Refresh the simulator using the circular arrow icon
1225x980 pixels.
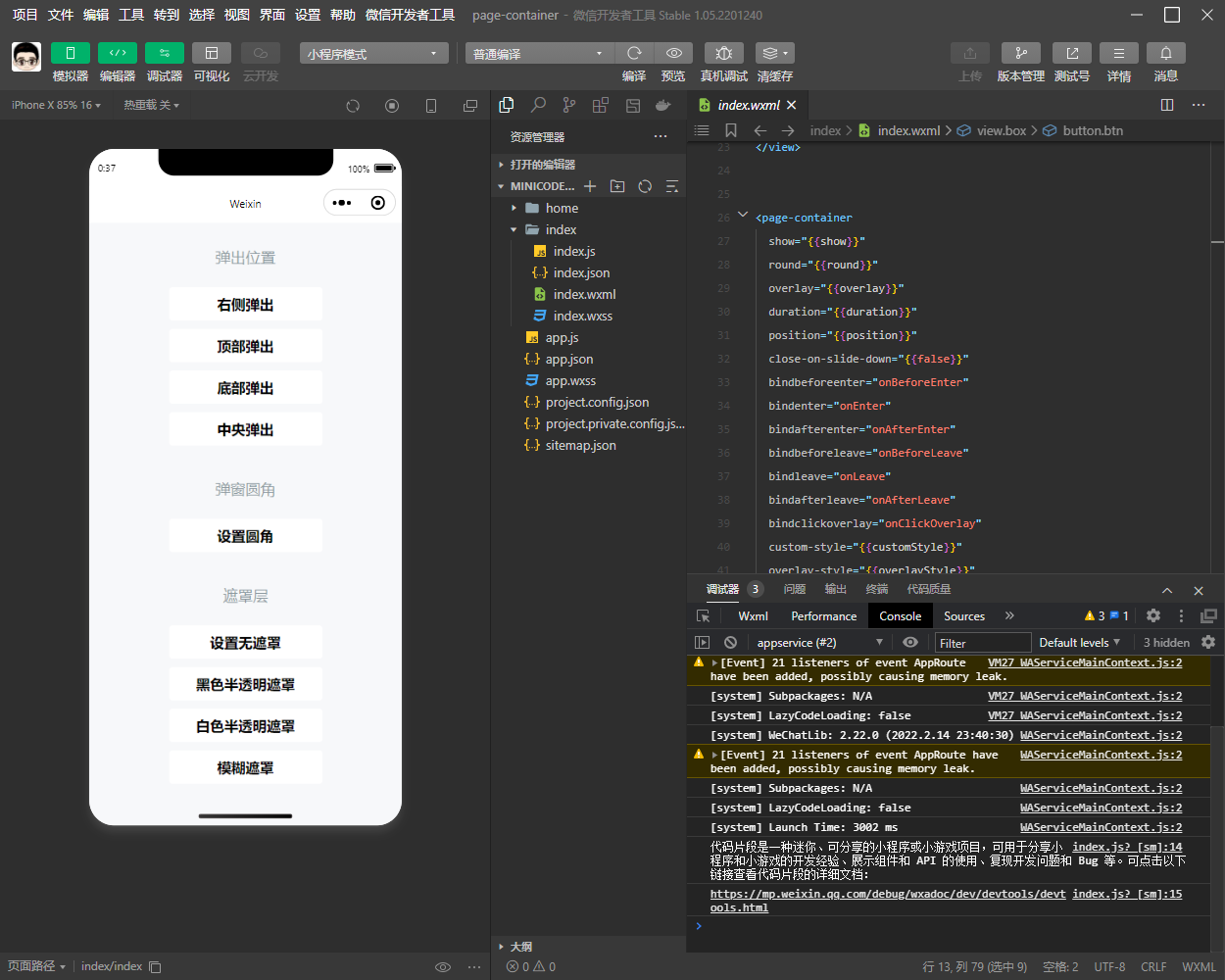(353, 105)
